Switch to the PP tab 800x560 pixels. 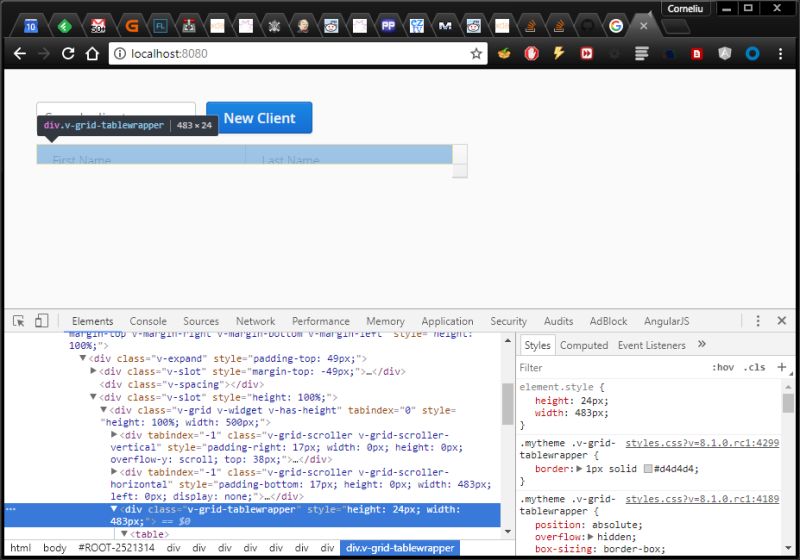(x=388, y=26)
